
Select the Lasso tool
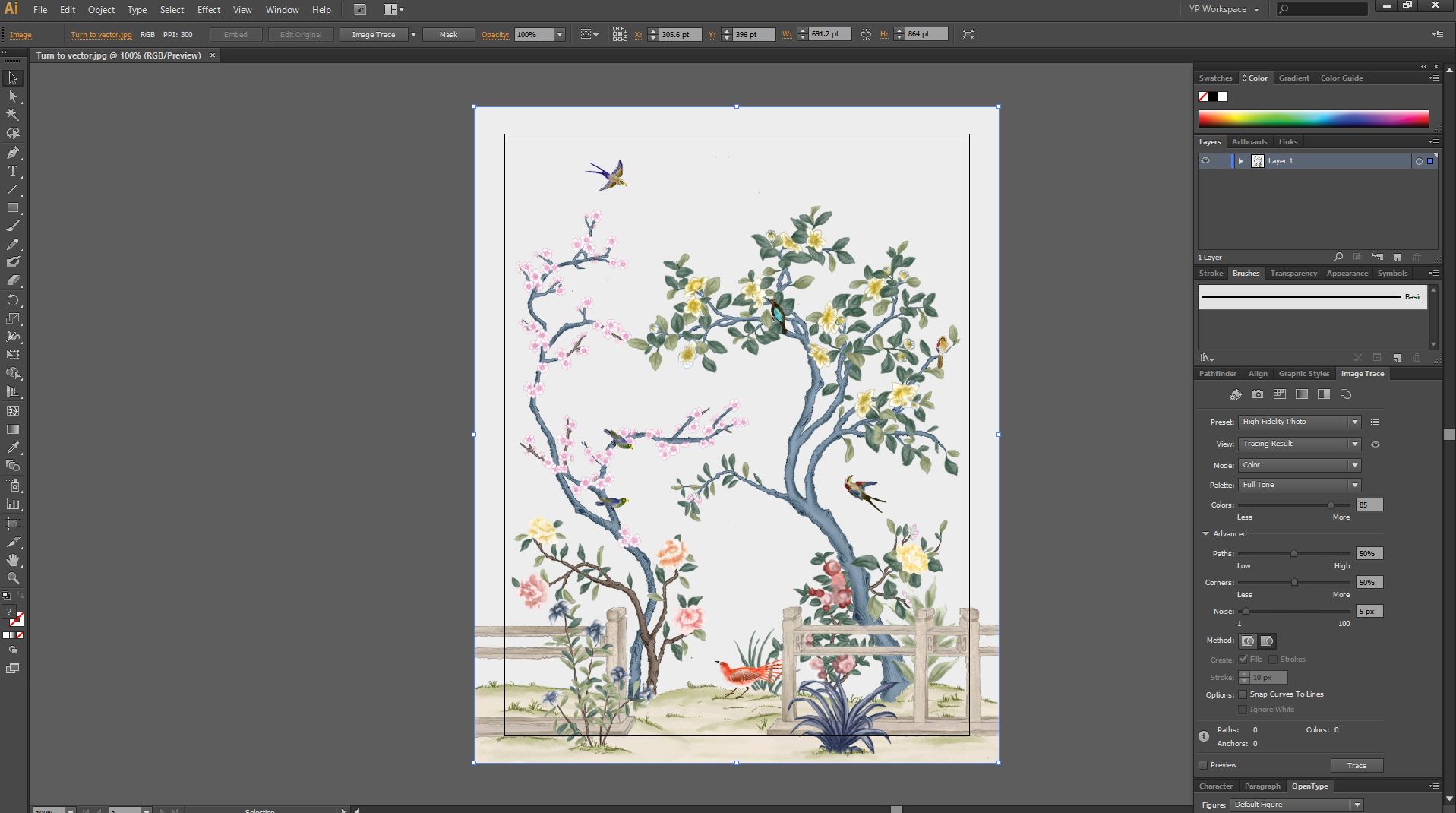pyautogui.click(x=13, y=134)
